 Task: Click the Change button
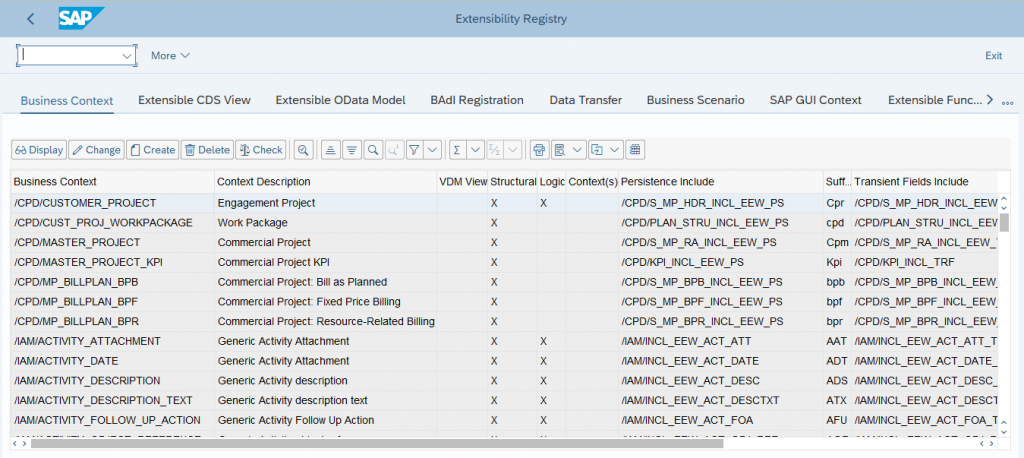[96, 150]
